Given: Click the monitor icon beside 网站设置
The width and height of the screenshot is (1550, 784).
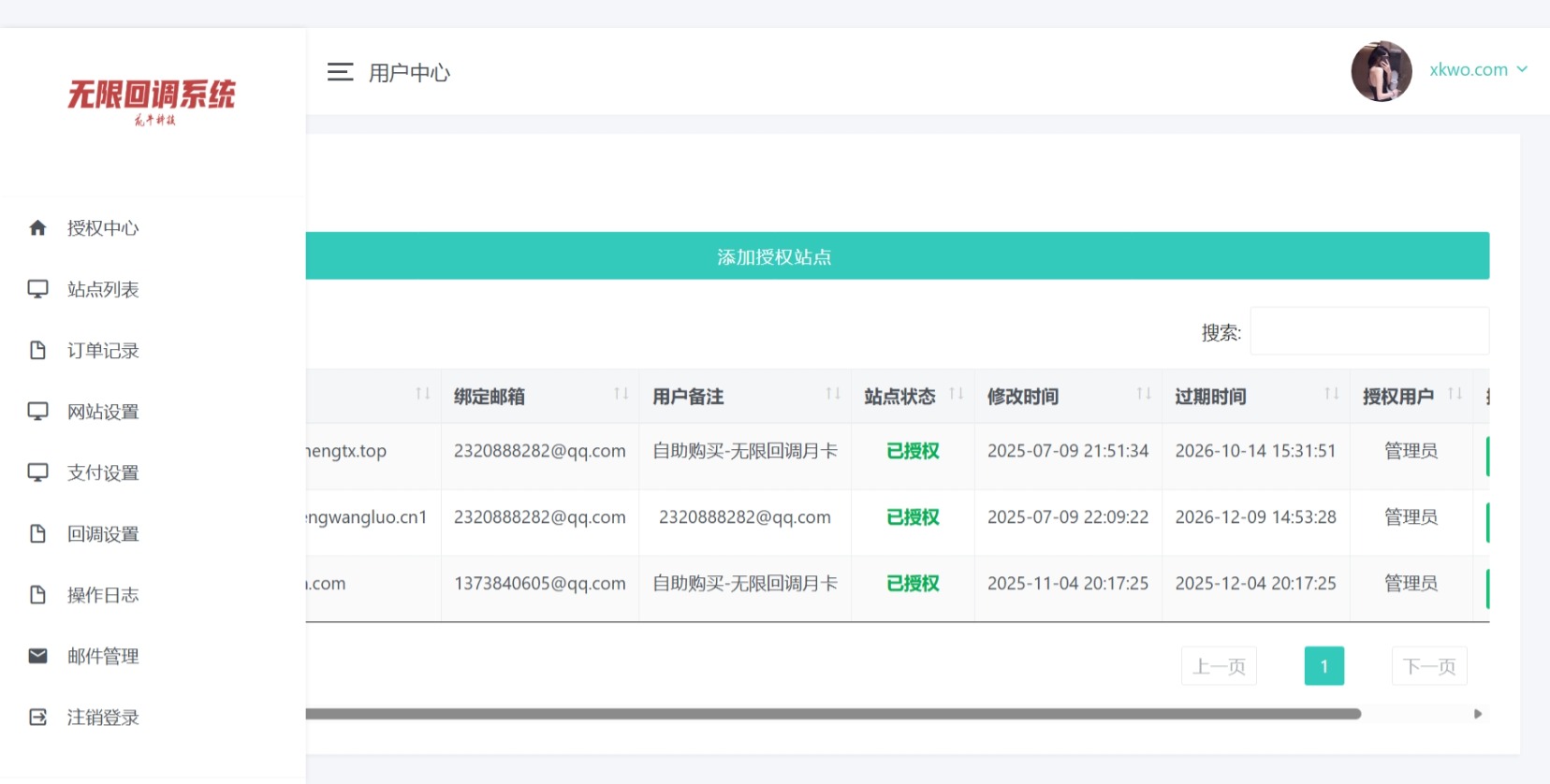Looking at the screenshot, I should point(37,412).
